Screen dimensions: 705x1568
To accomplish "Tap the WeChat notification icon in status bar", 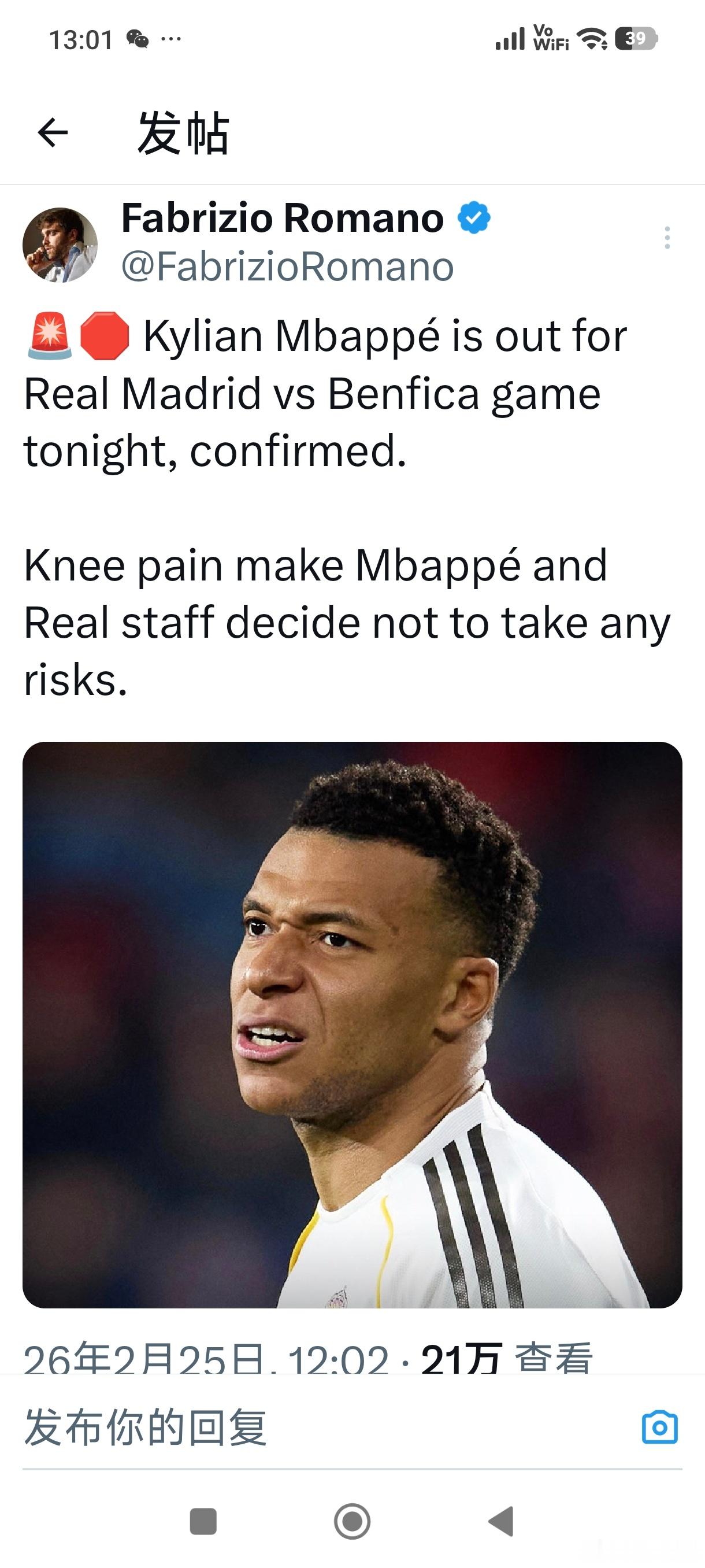I will click(x=138, y=39).
